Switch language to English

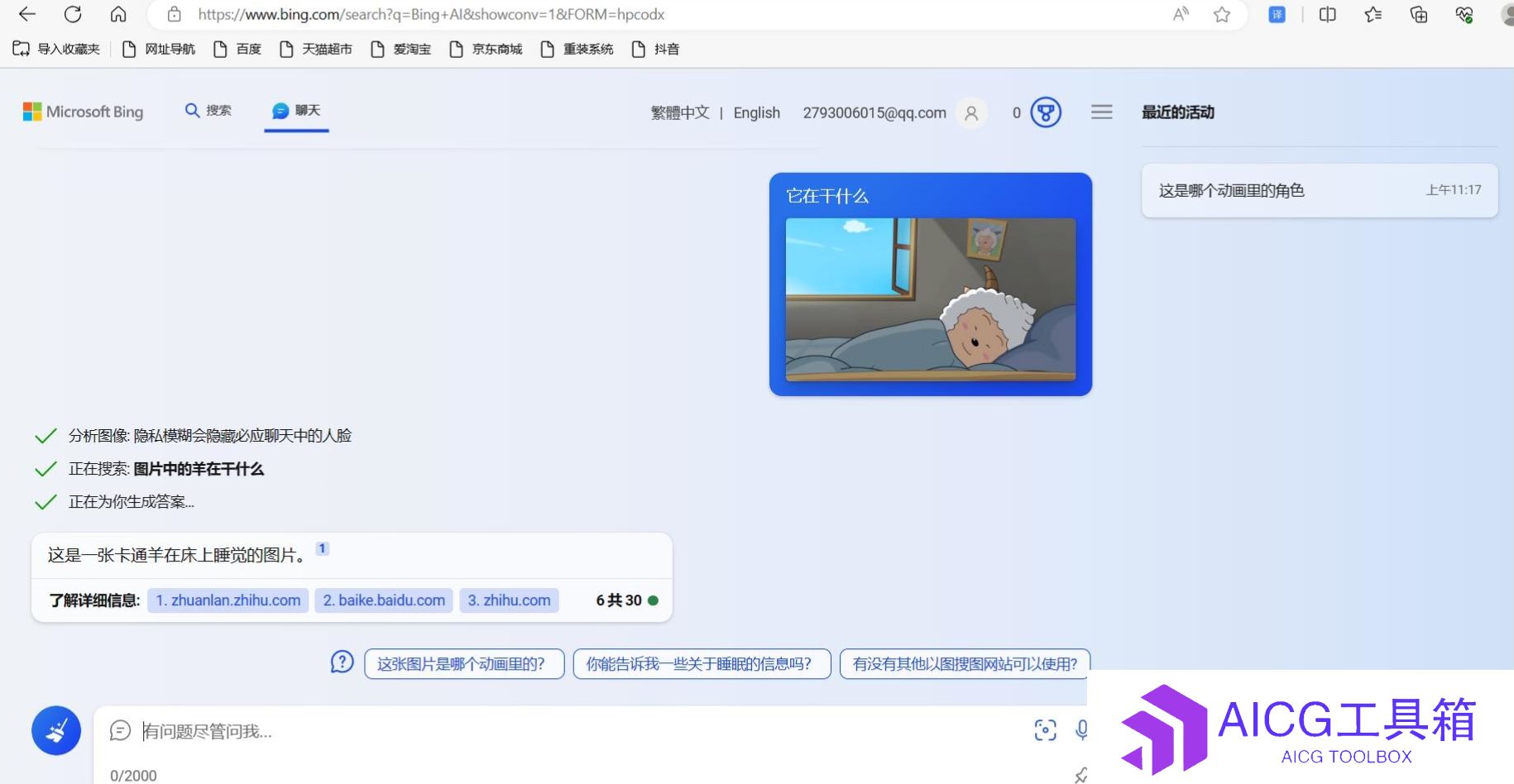coord(756,112)
